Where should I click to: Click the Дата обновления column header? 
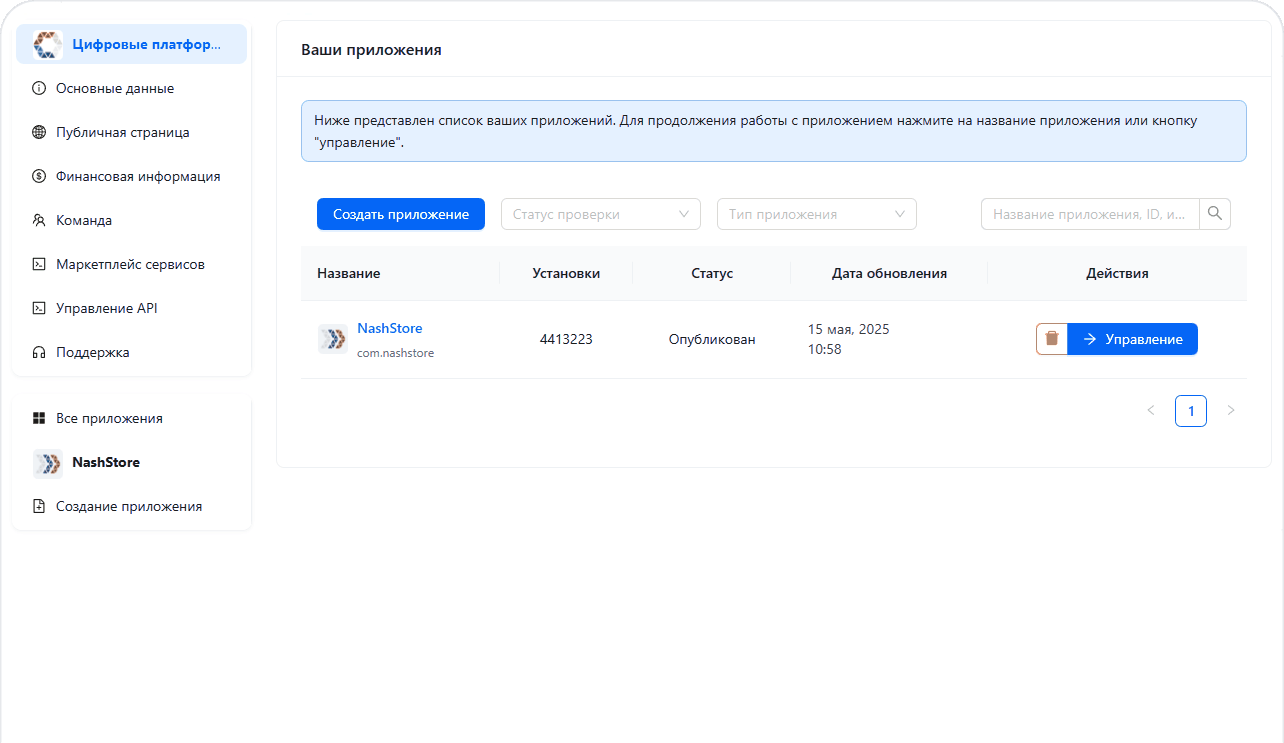pos(889,273)
